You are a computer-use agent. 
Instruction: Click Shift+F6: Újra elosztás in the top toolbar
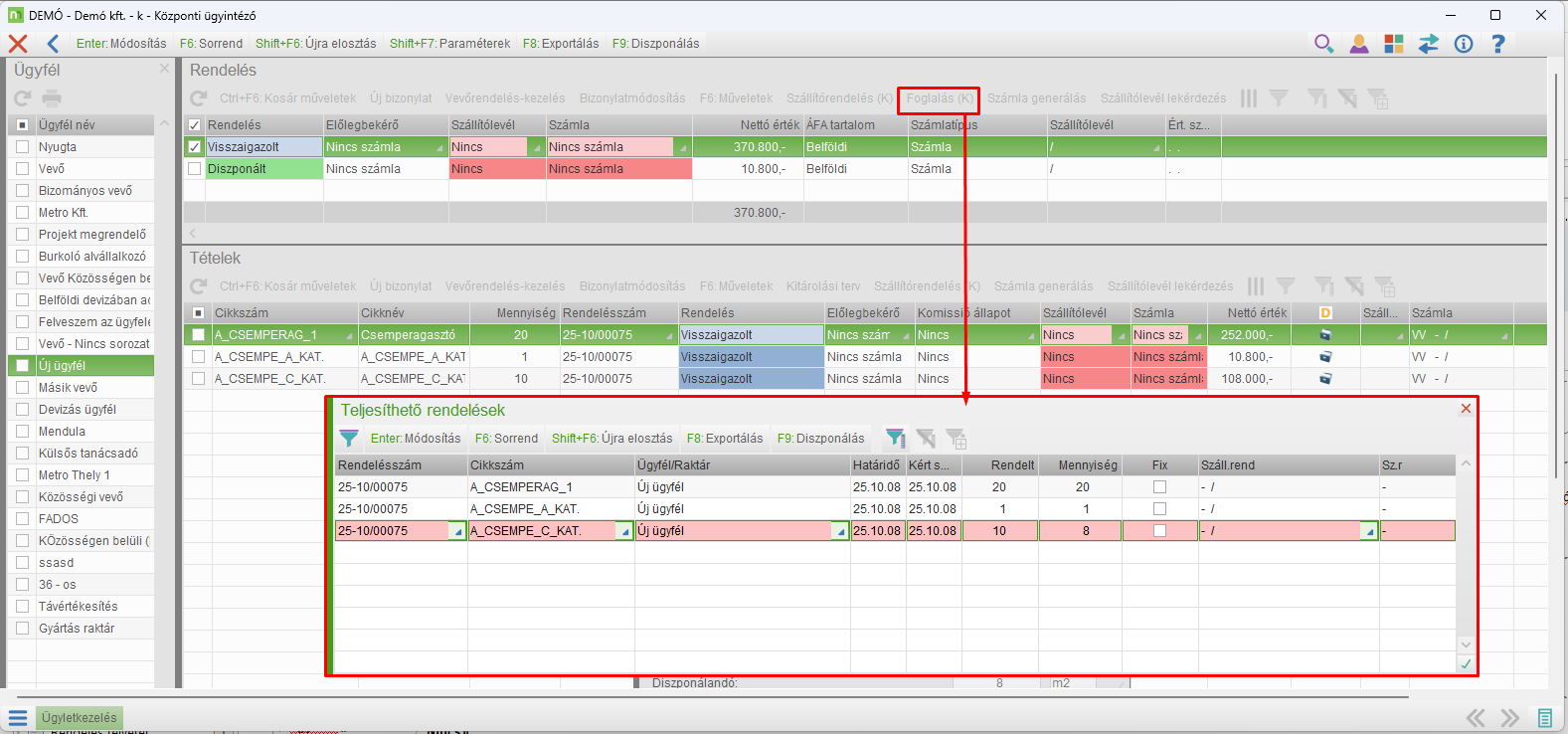[316, 44]
